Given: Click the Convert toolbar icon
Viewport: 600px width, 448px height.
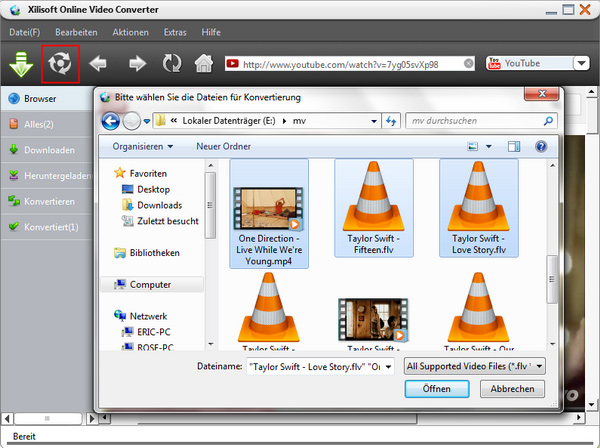Looking at the screenshot, I should pyautogui.click(x=60, y=64).
